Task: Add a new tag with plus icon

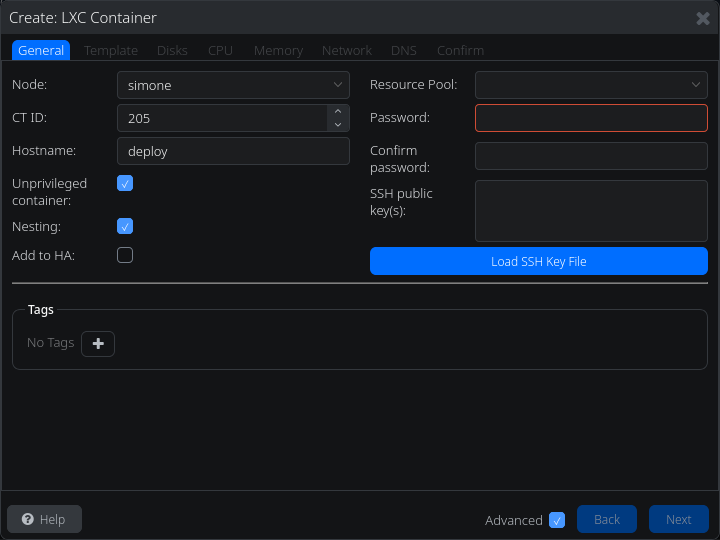Action: click(98, 343)
